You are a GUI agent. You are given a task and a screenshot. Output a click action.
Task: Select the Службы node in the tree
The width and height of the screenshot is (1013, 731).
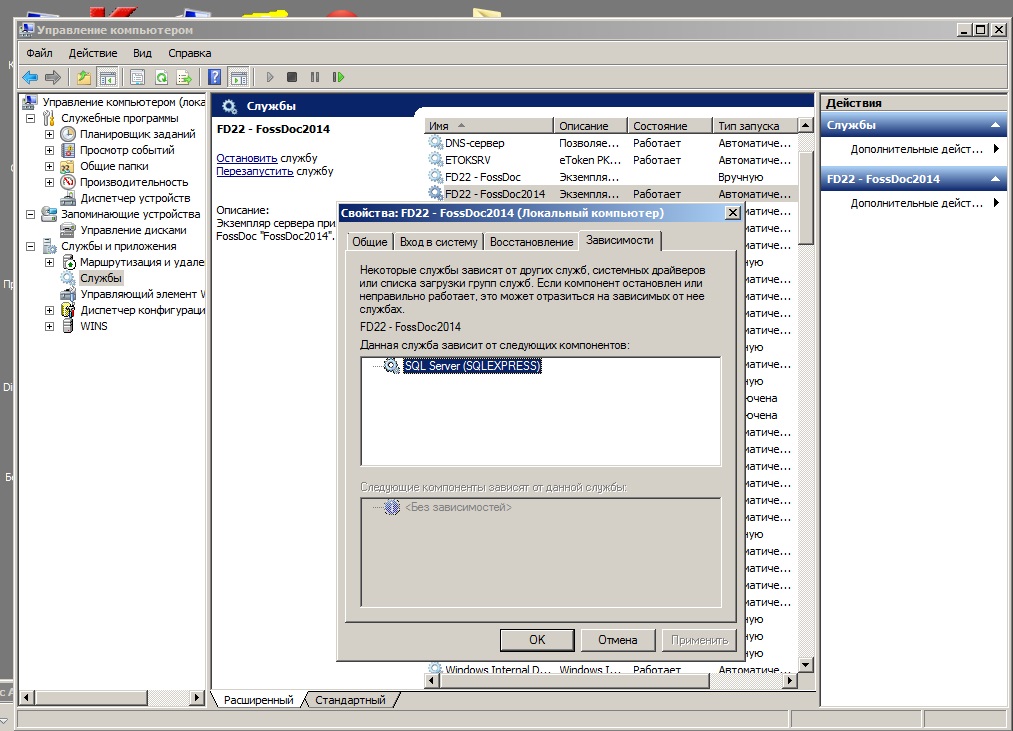coord(101,278)
